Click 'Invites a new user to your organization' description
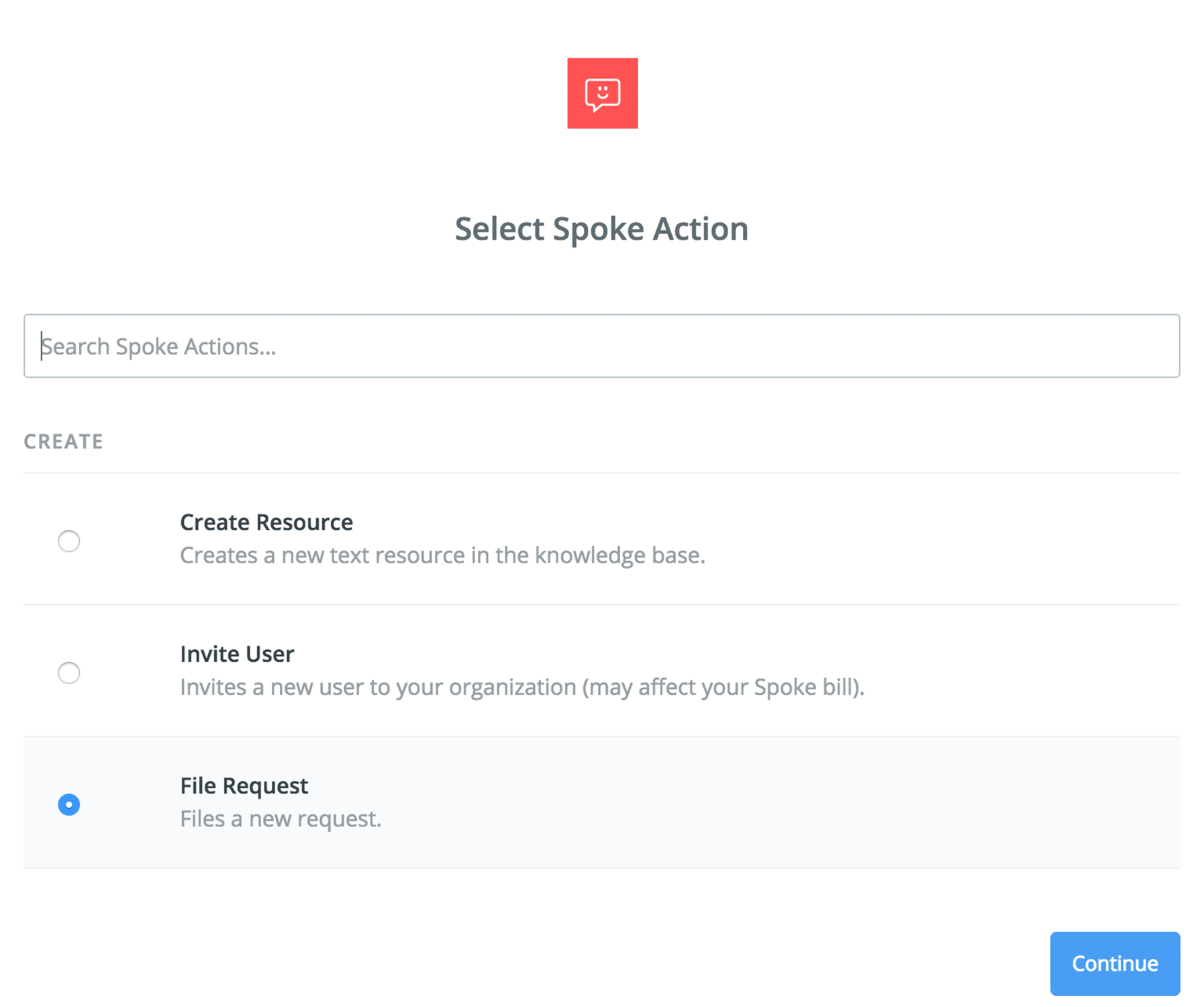Viewport: 1204px width, 1007px height. click(522, 687)
